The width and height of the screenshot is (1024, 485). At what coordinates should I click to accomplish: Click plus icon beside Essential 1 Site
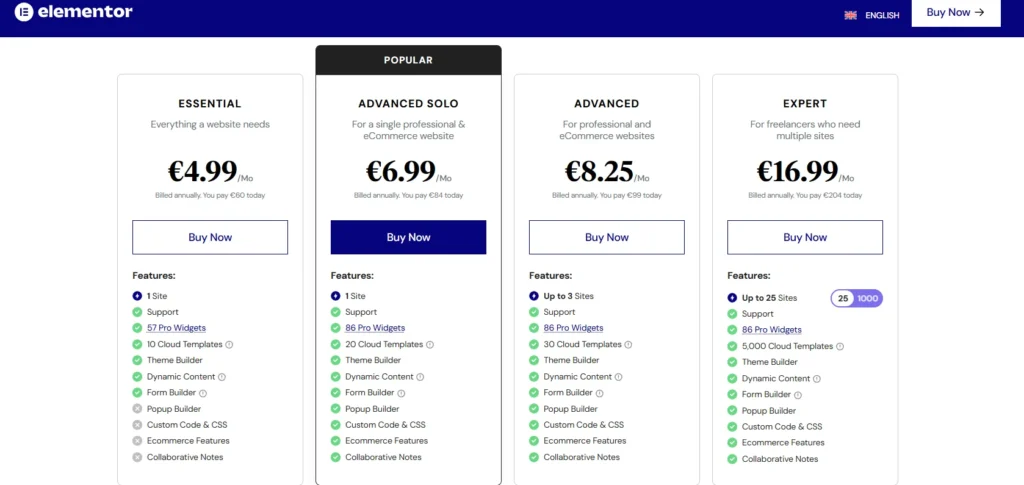tap(137, 296)
